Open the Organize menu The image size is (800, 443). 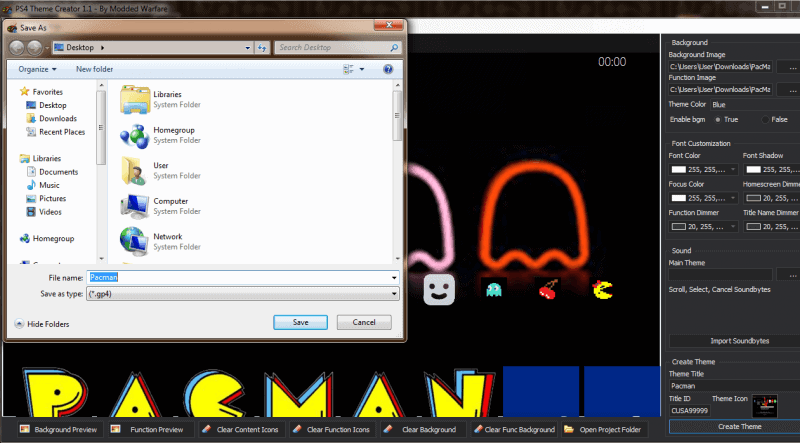pyautogui.click(x=37, y=69)
